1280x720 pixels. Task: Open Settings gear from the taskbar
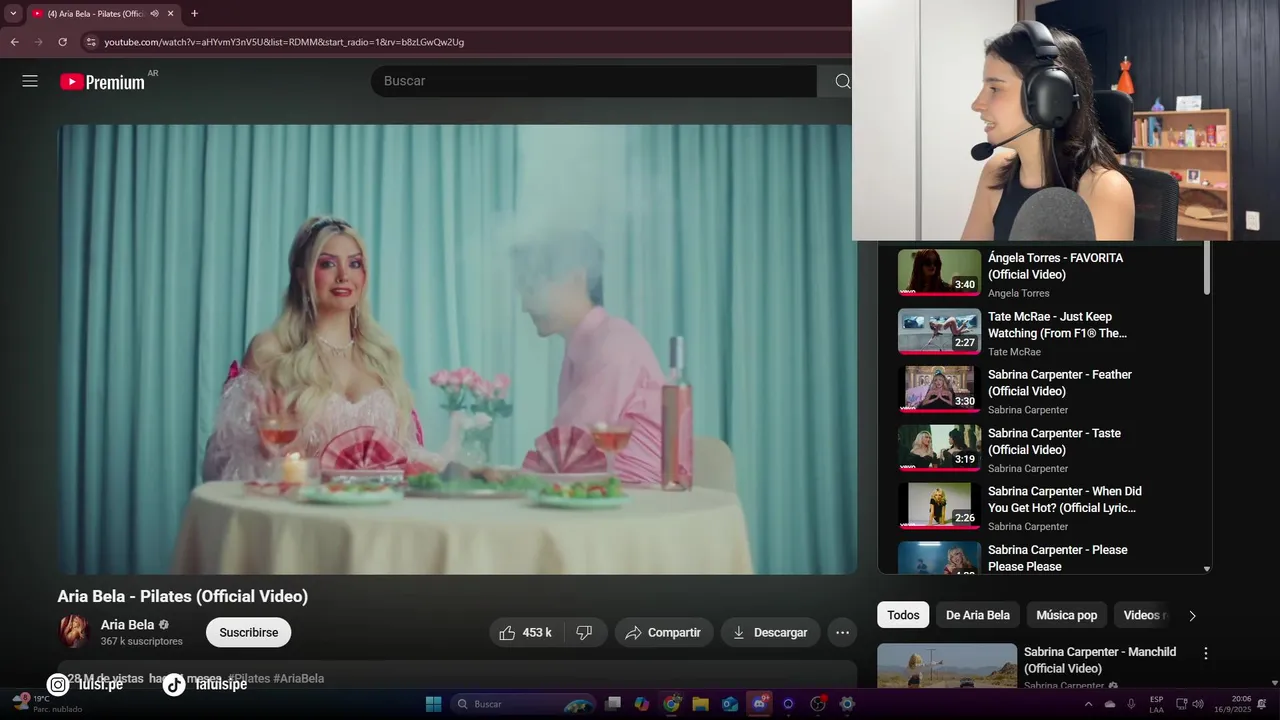point(847,704)
